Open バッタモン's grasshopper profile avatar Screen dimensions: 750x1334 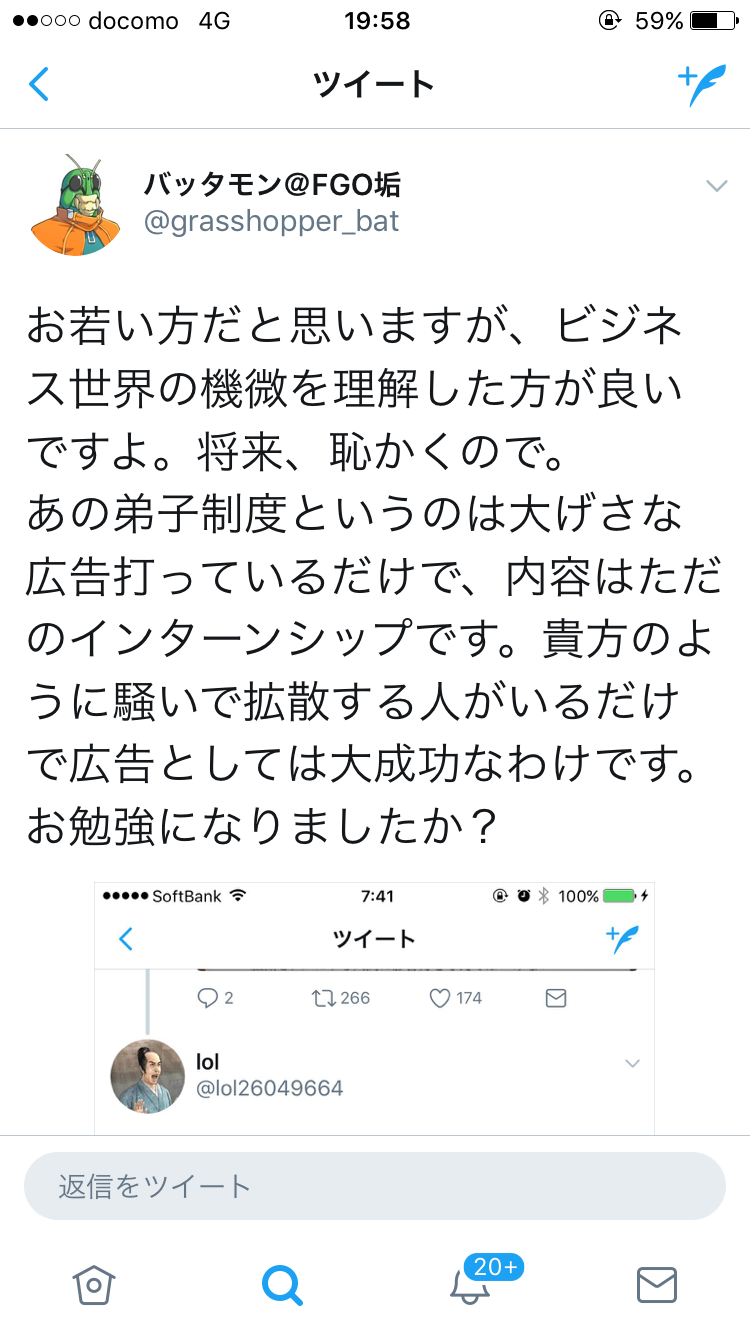point(76,206)
